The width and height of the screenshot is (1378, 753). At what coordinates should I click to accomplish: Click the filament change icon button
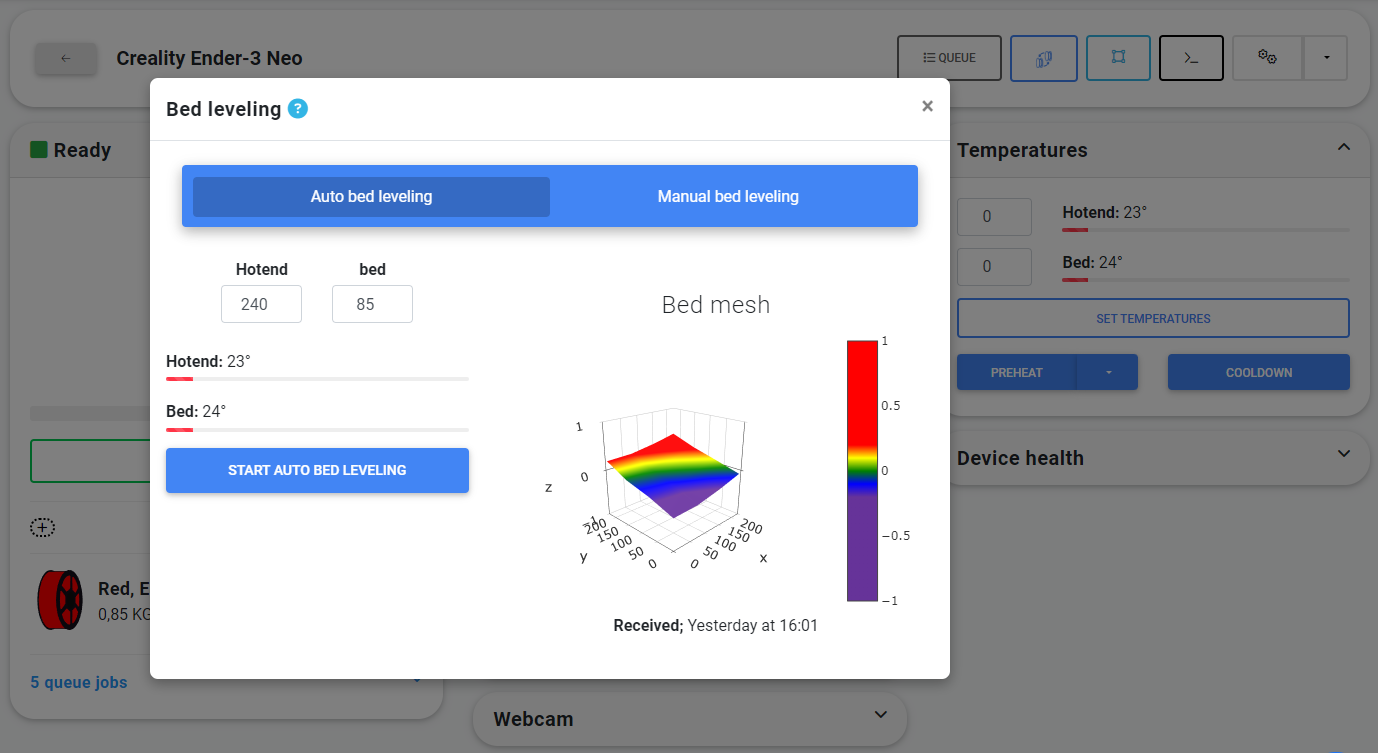[x=1044, y=58]
